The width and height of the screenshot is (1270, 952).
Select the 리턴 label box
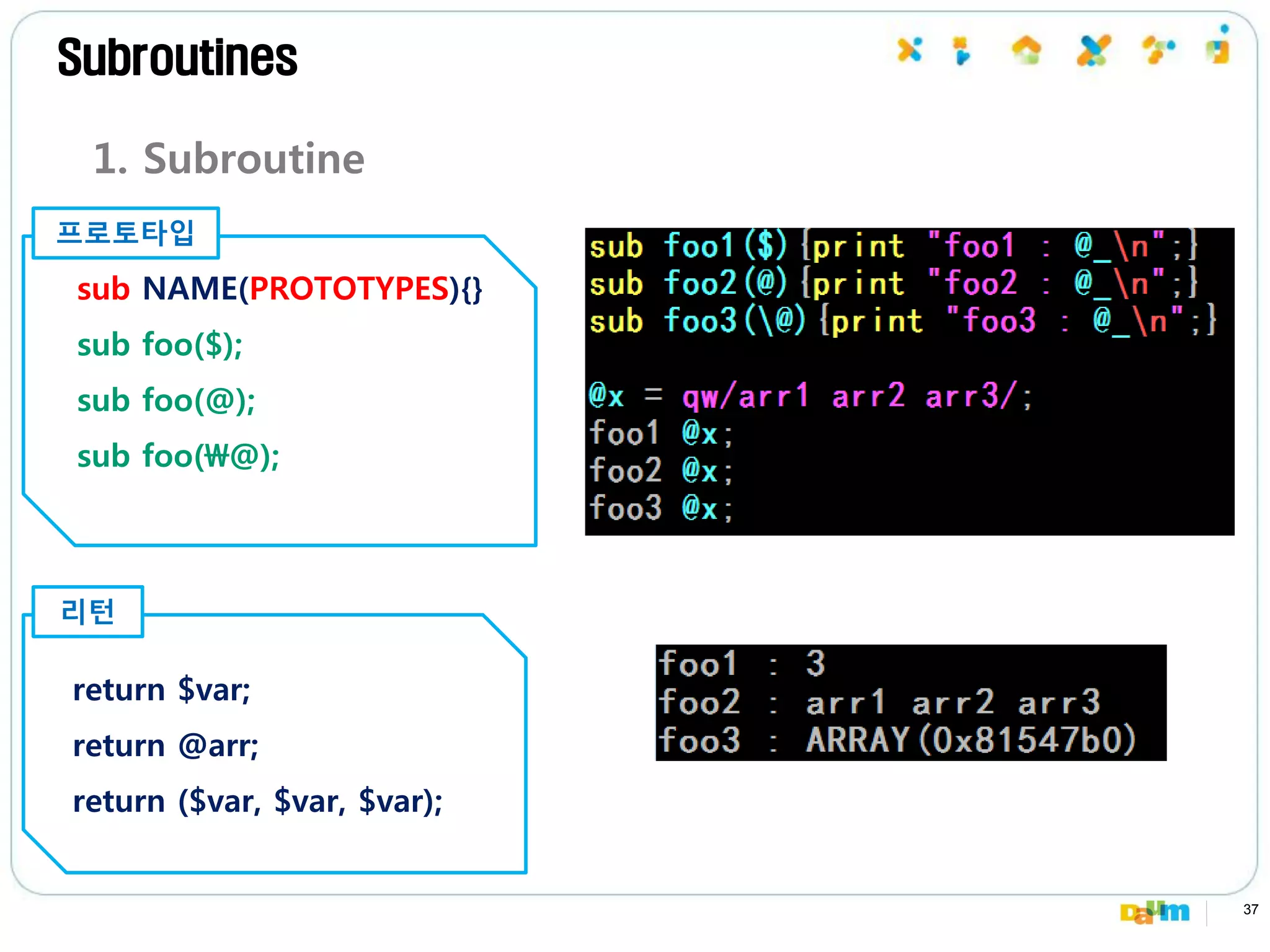87,612
